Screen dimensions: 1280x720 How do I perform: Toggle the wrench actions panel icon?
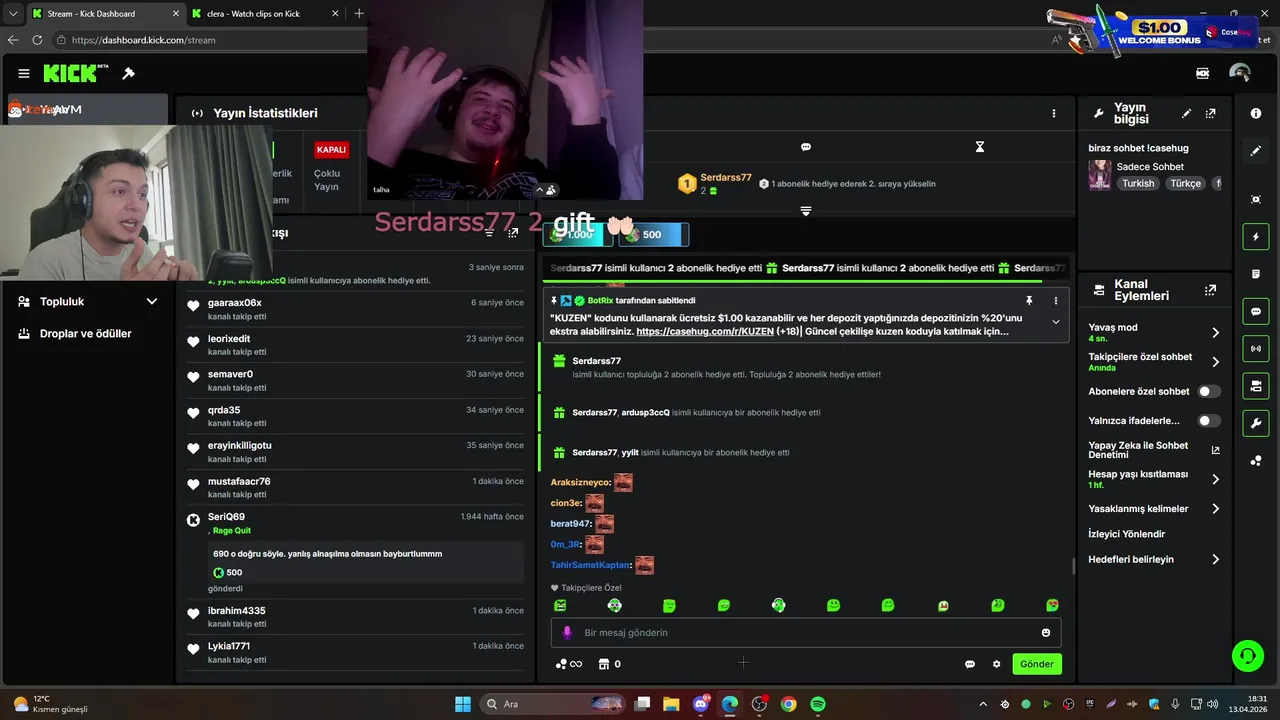click(1256, 423)
